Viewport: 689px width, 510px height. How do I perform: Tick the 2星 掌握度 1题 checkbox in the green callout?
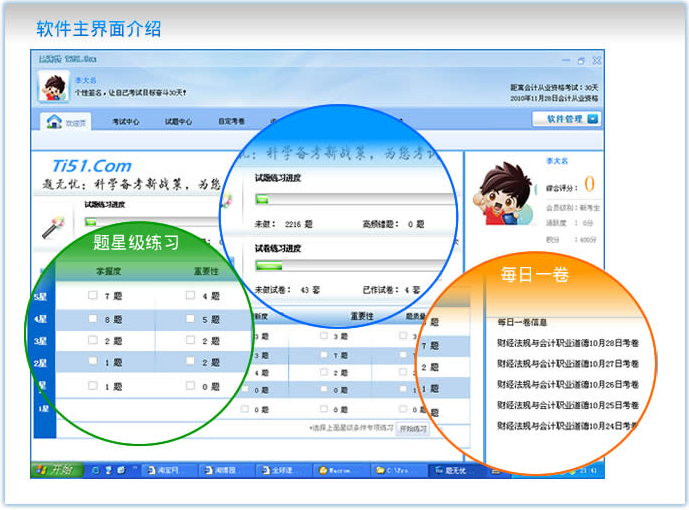(x=93, y=361)
